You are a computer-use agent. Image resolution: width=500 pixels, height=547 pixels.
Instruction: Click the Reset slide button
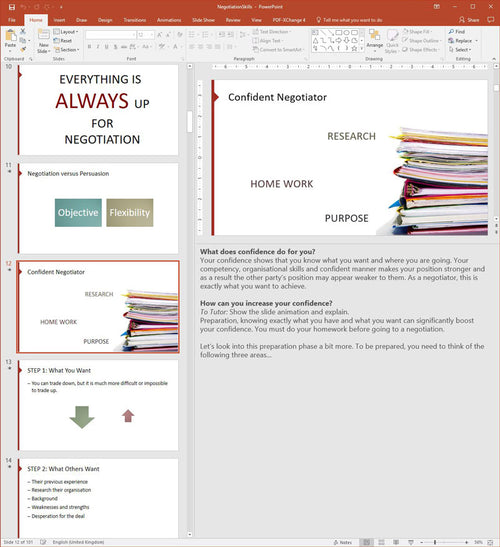(x=63, y=41)
